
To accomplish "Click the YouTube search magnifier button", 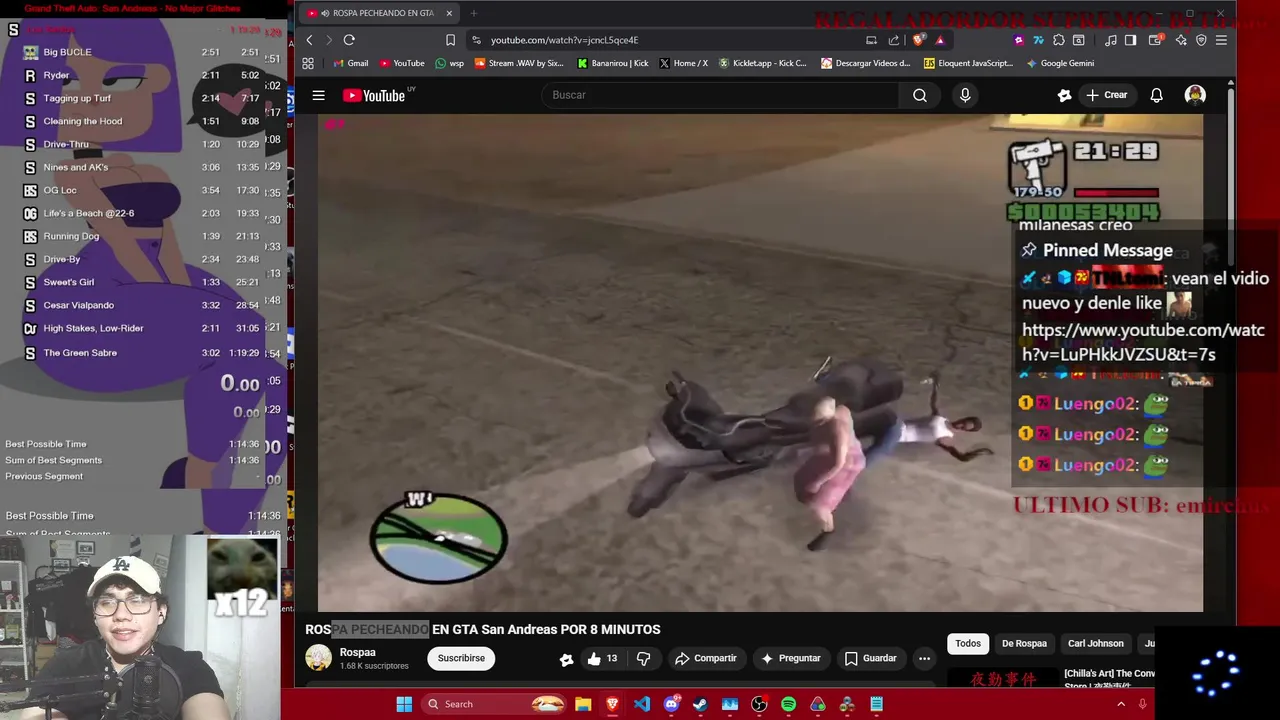I will tap(920, 95).
